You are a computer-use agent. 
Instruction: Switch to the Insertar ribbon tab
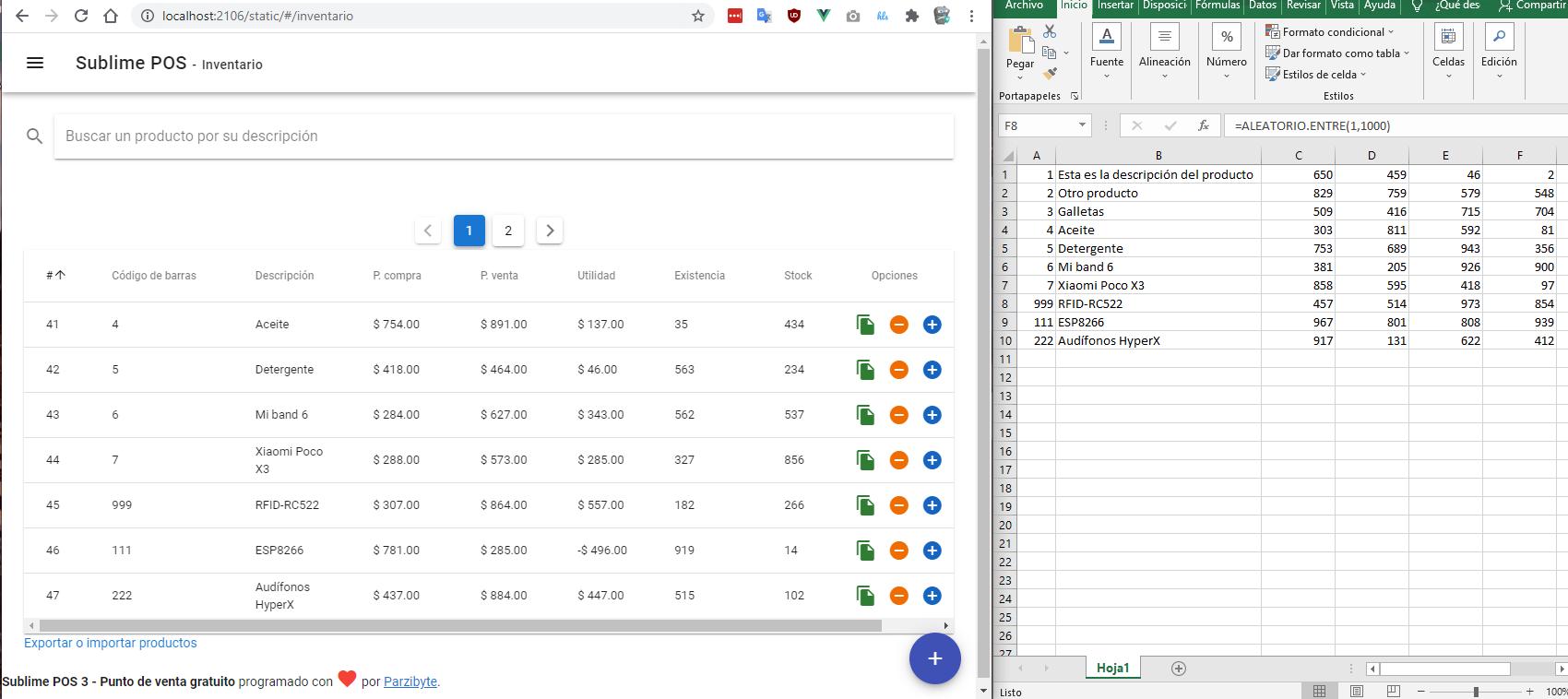tap(1115, 6)
